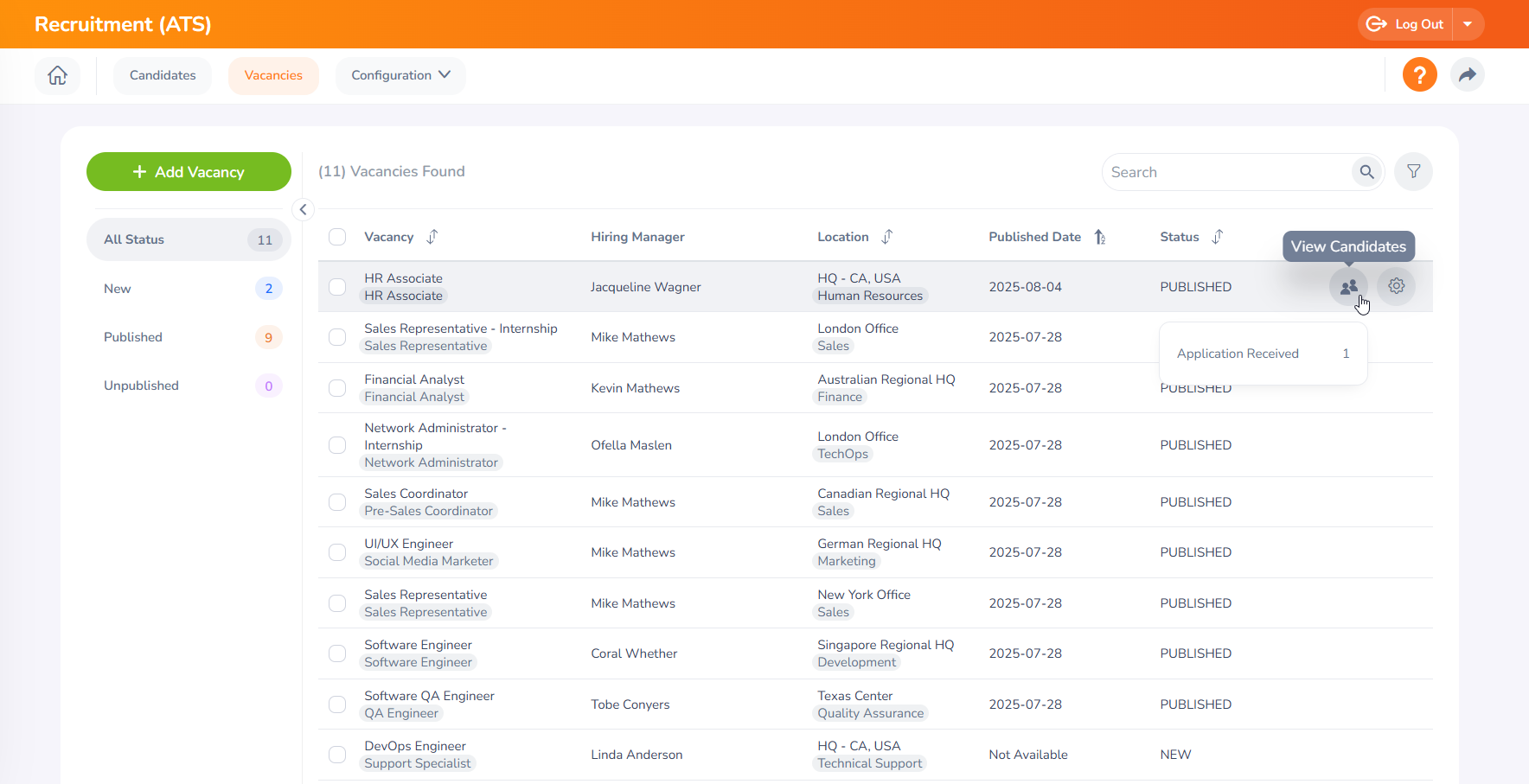Click the search magnifier icon
The image size is (1529, 784).
(1366, 172)
